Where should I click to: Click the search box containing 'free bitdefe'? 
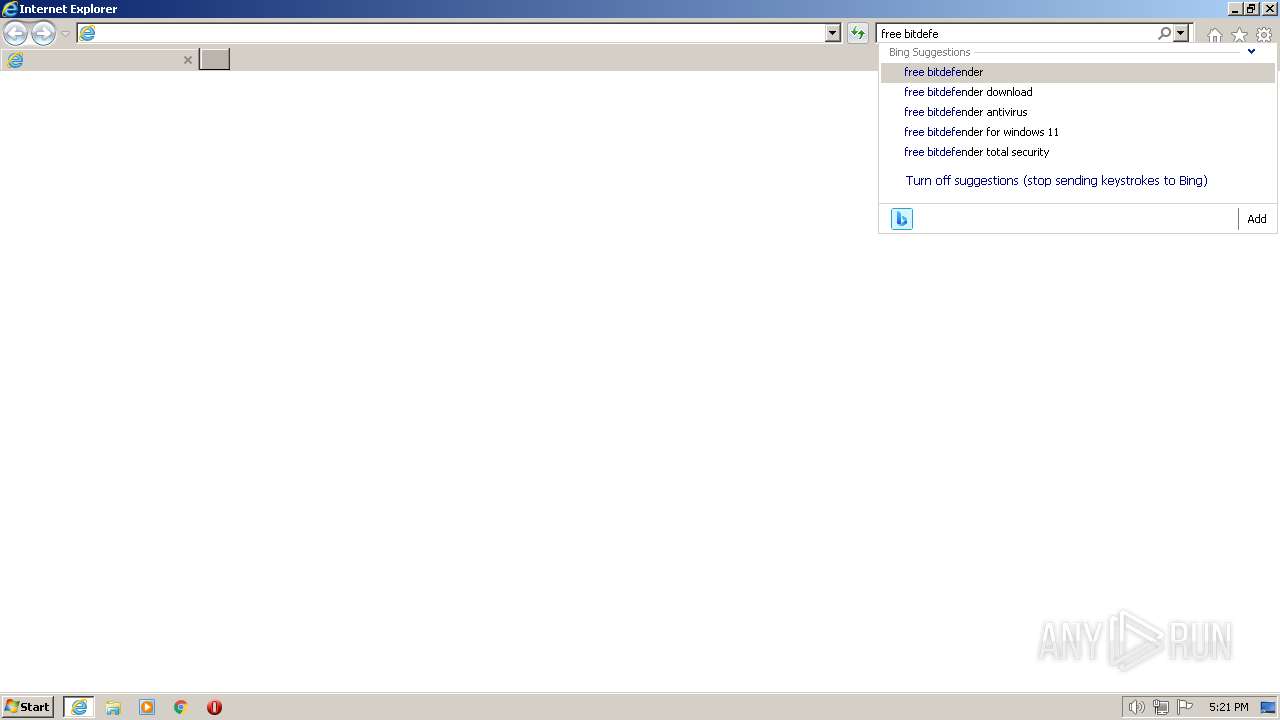click(1016, 33)
